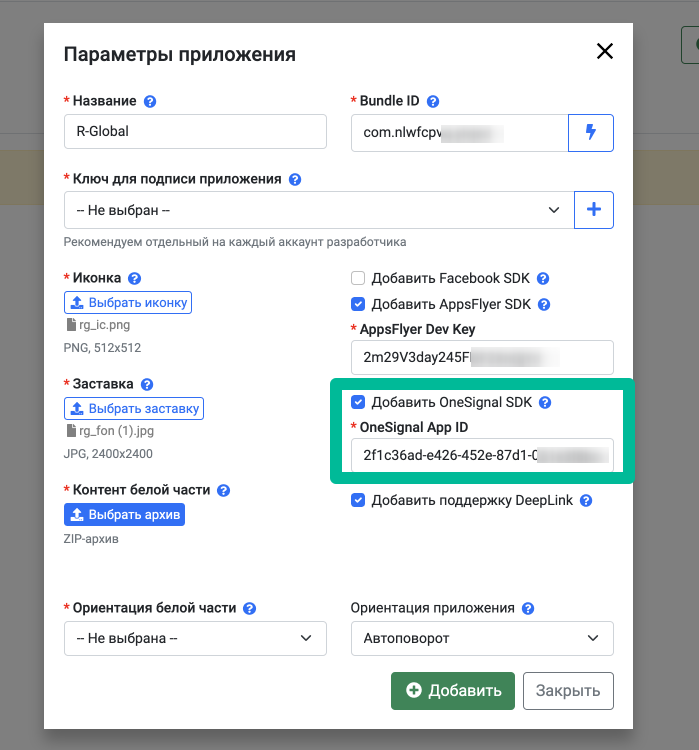This screenshot has height=750, width=699.
Task: Open help tooltip for Иконка
Action: (134, 278)
